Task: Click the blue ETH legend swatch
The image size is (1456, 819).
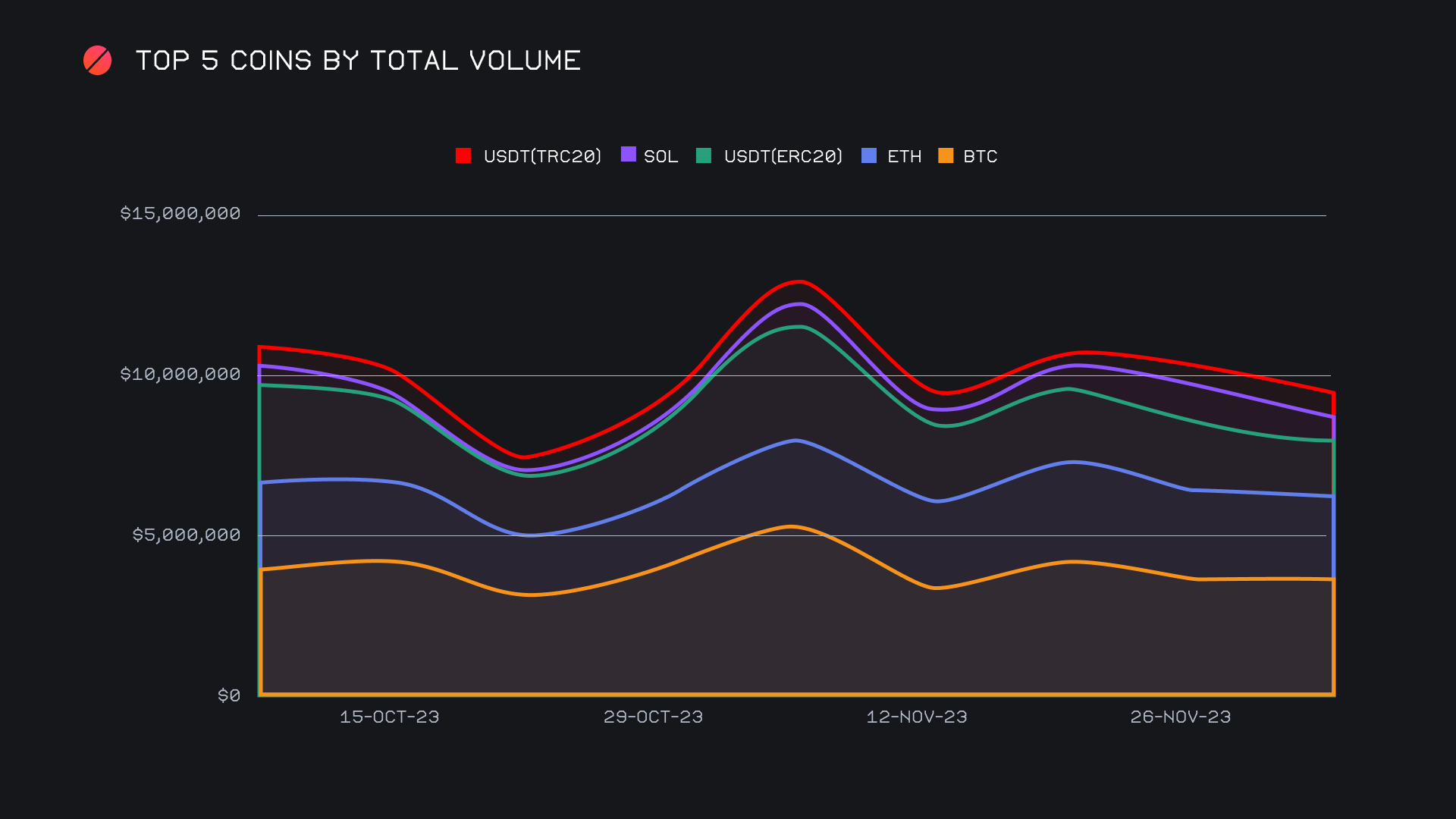Action: coord(869,155)
